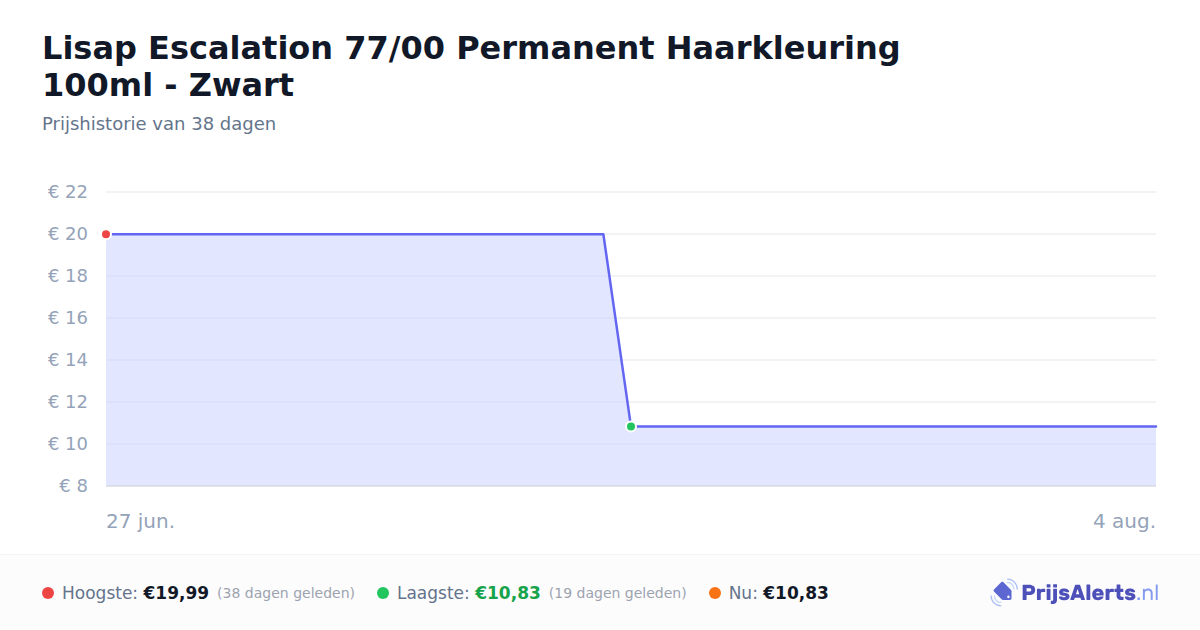Image resolution: width=1200 pixels, height=630 pixels.
Task: Click the PrijsAlerts price tag logo icon
Action: [1003, 593]
